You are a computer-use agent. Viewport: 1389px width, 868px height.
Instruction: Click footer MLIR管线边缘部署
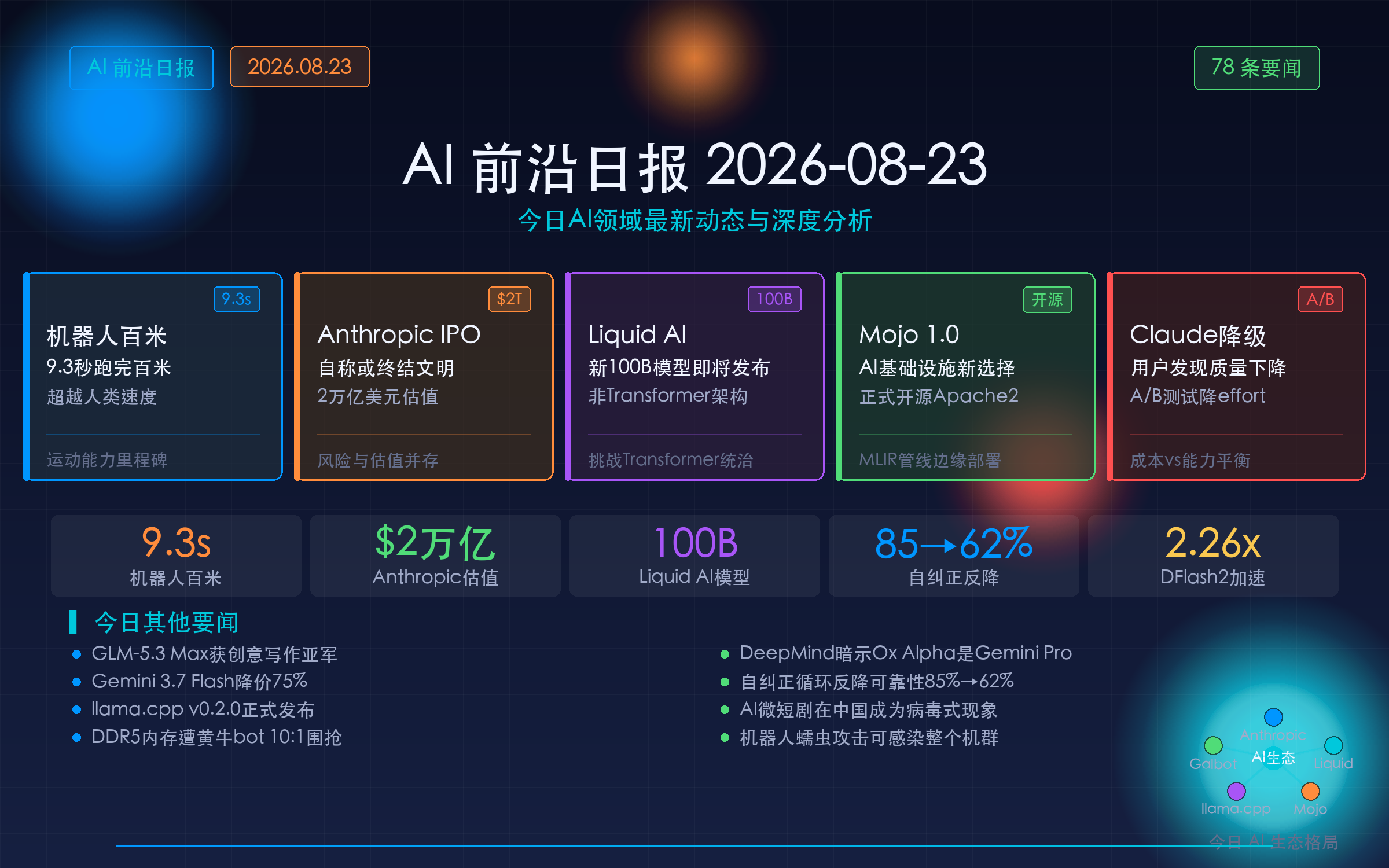[930, 461]
